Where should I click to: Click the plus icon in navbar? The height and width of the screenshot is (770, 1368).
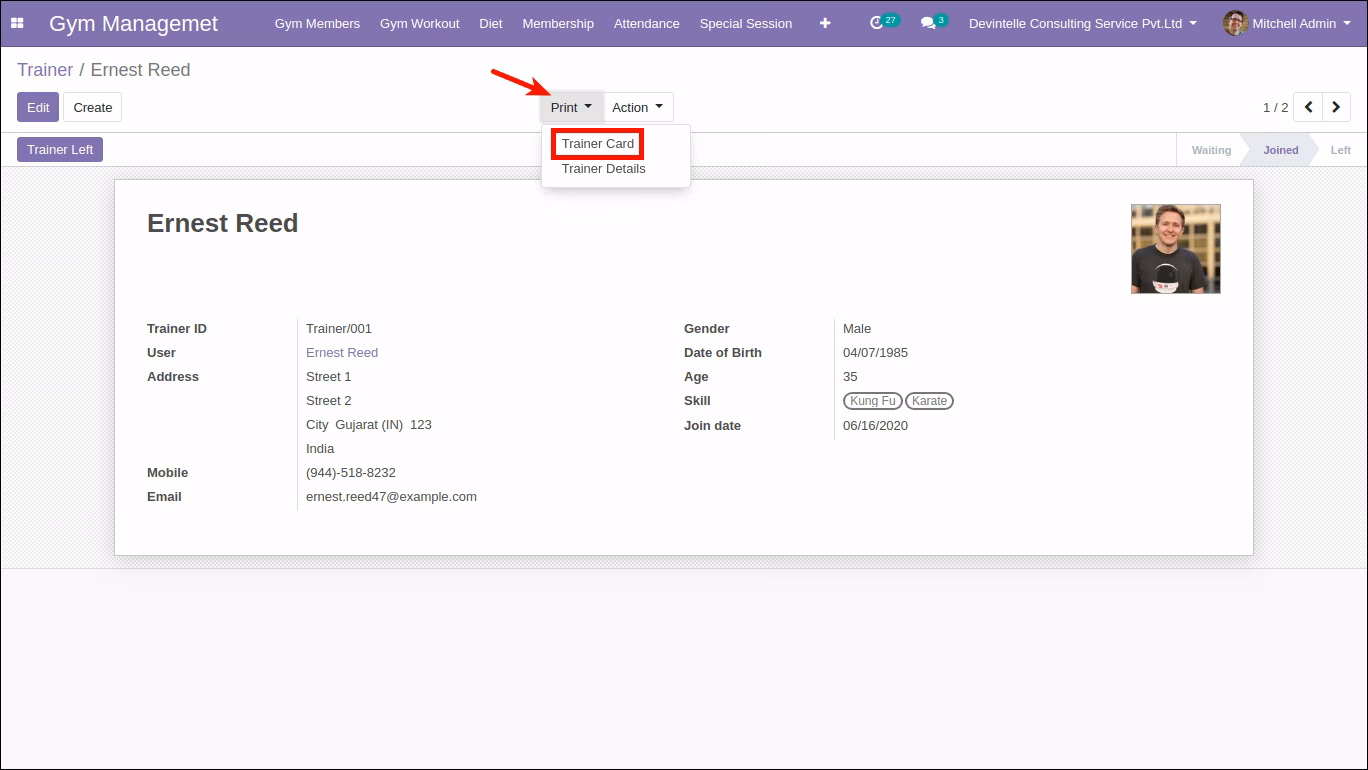click(x=825, y=23)
